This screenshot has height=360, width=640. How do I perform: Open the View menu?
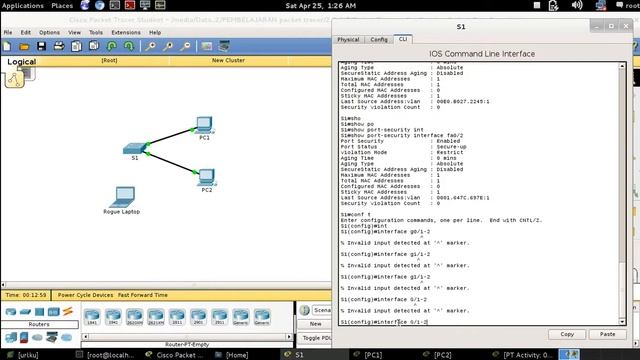(74, 32)
